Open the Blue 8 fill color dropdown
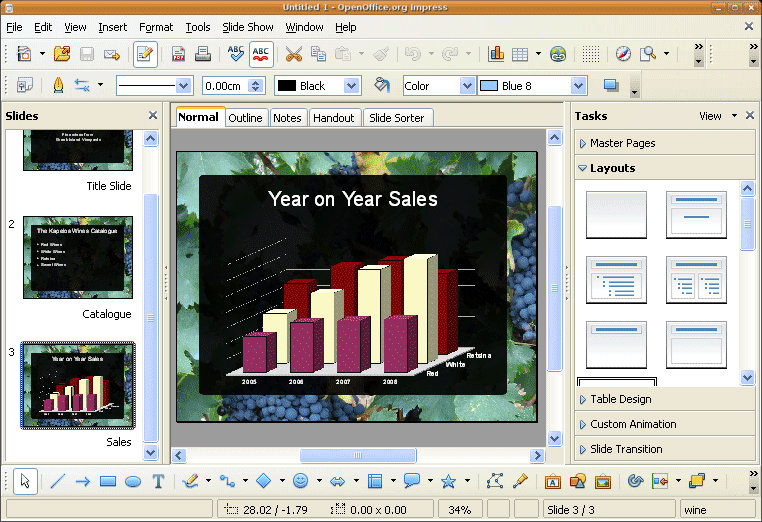The width and height of the screenshot is (762, 522). click(577, 86)
